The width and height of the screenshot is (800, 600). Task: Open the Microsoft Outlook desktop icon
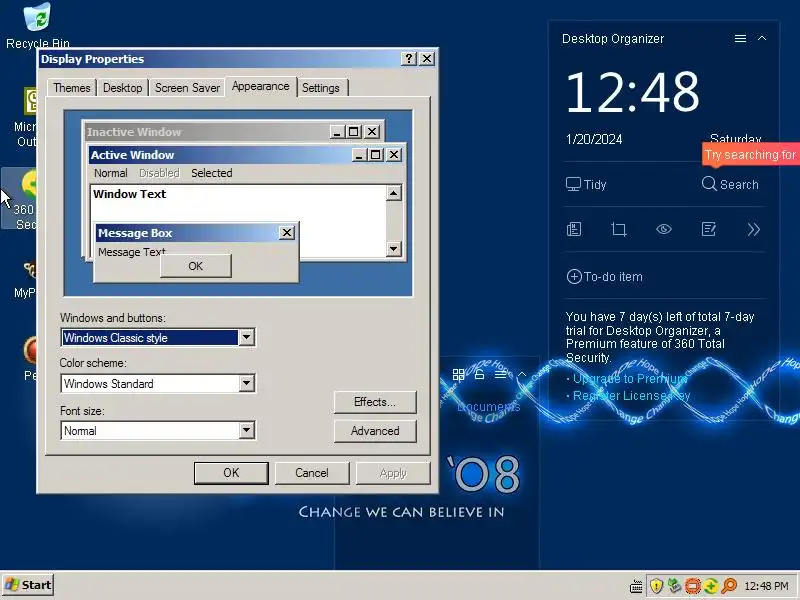point(24,117)
